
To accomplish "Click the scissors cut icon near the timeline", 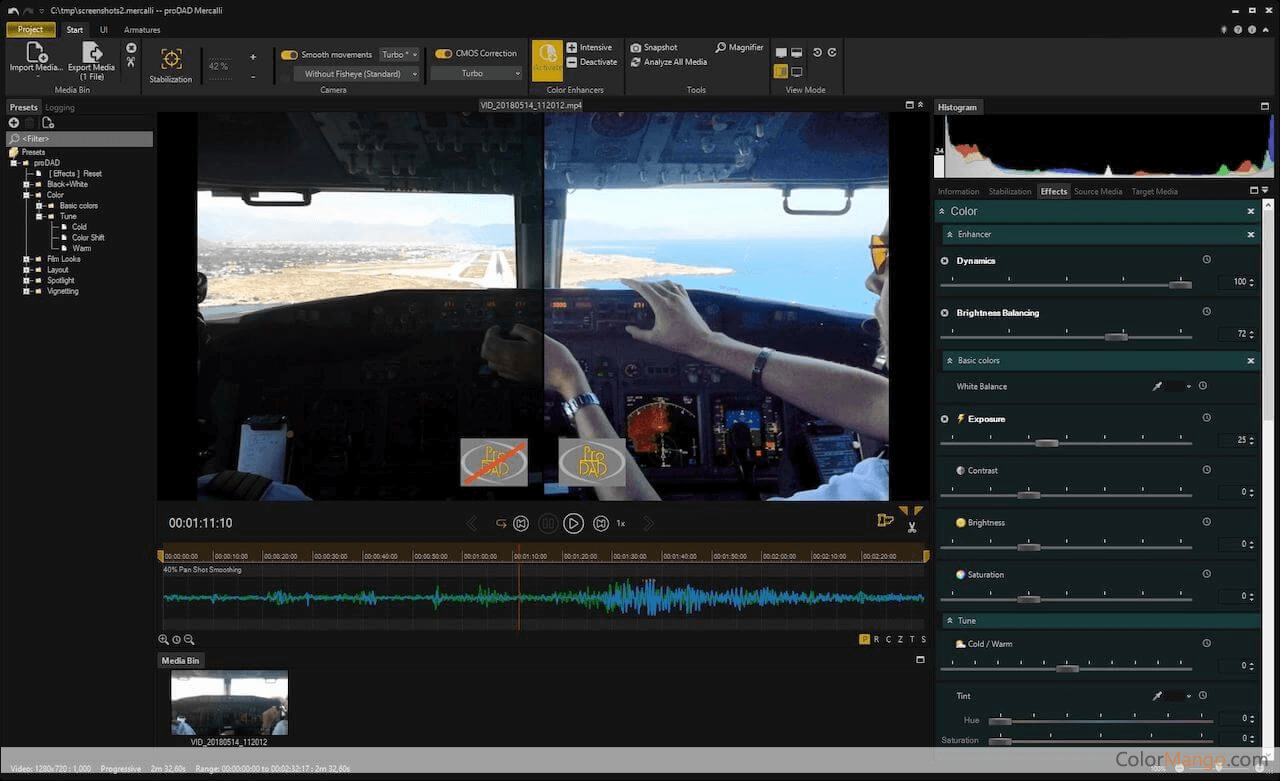I will 912,527.
